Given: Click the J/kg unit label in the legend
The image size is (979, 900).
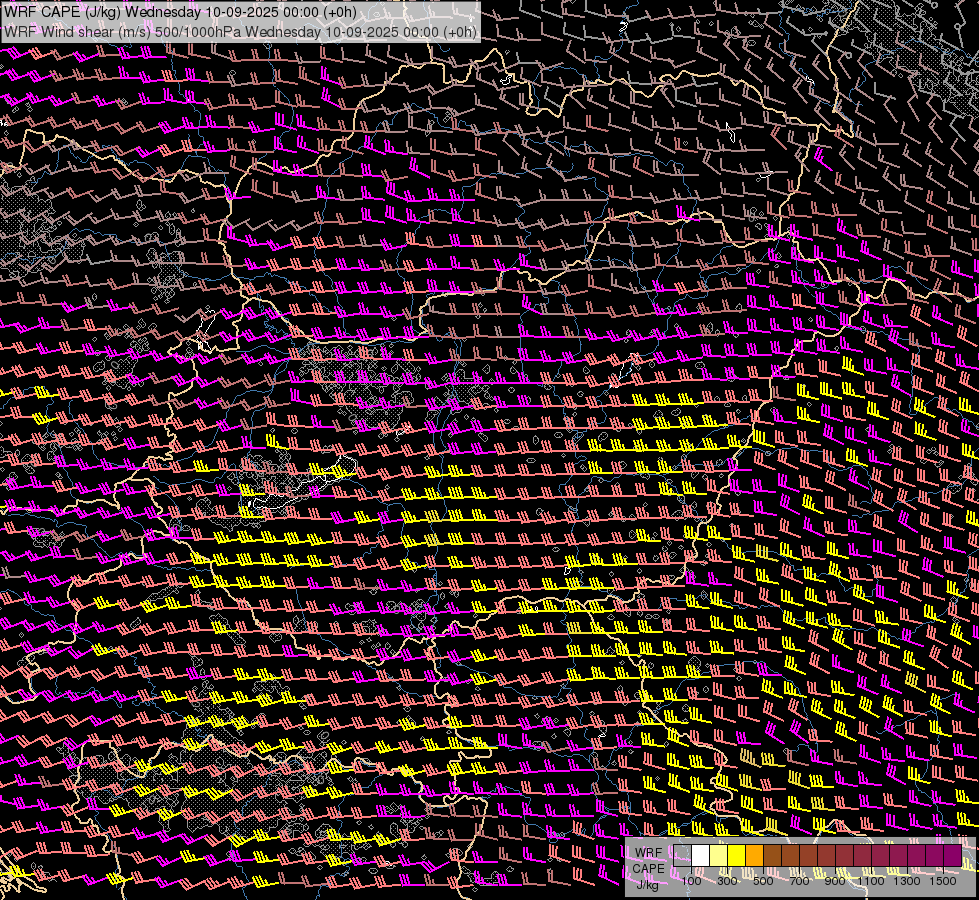Looking at the screenshot, I should (x=648, y=884).
